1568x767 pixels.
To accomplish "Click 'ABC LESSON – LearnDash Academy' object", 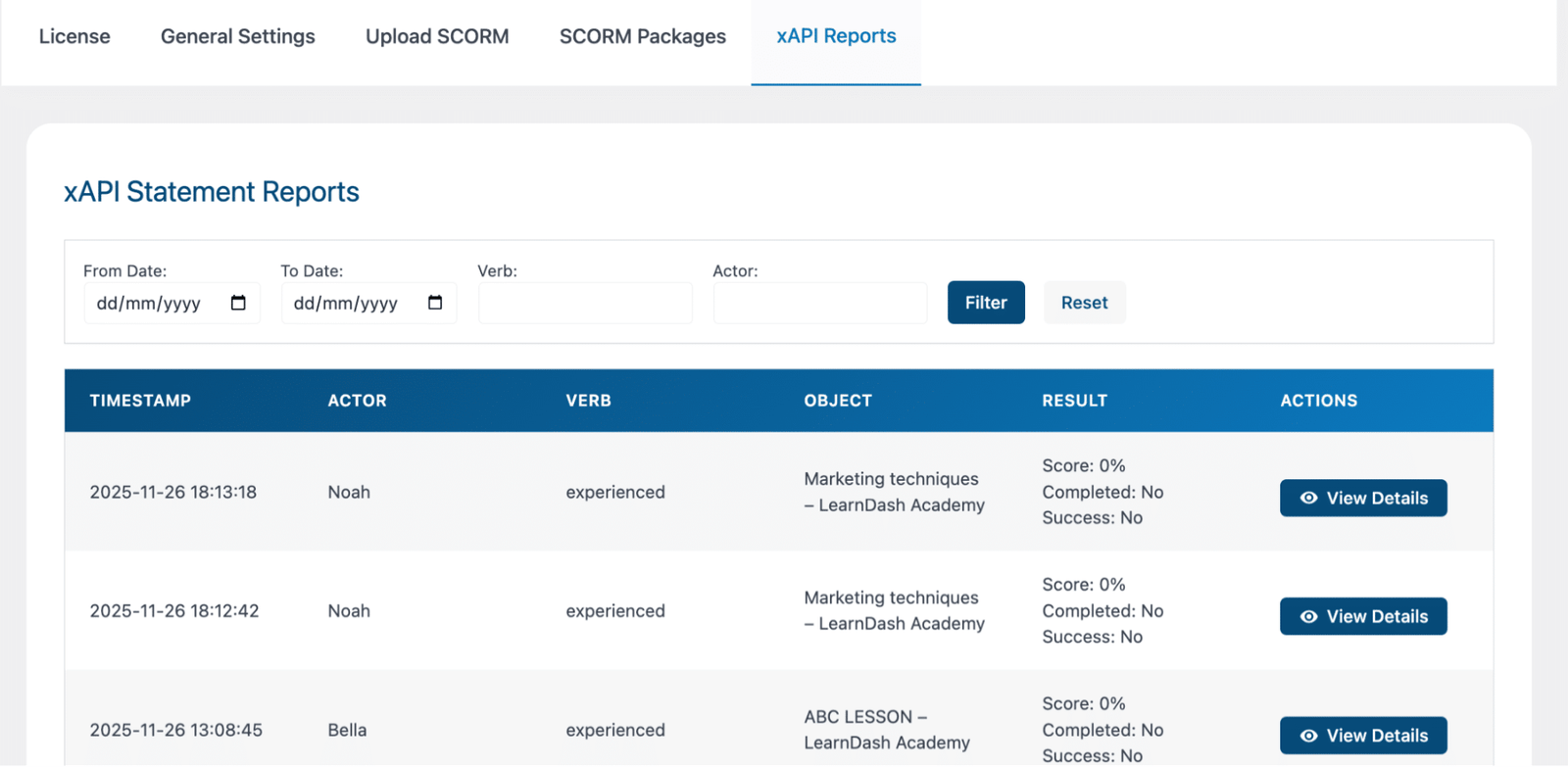I will [x=887, y=730].
